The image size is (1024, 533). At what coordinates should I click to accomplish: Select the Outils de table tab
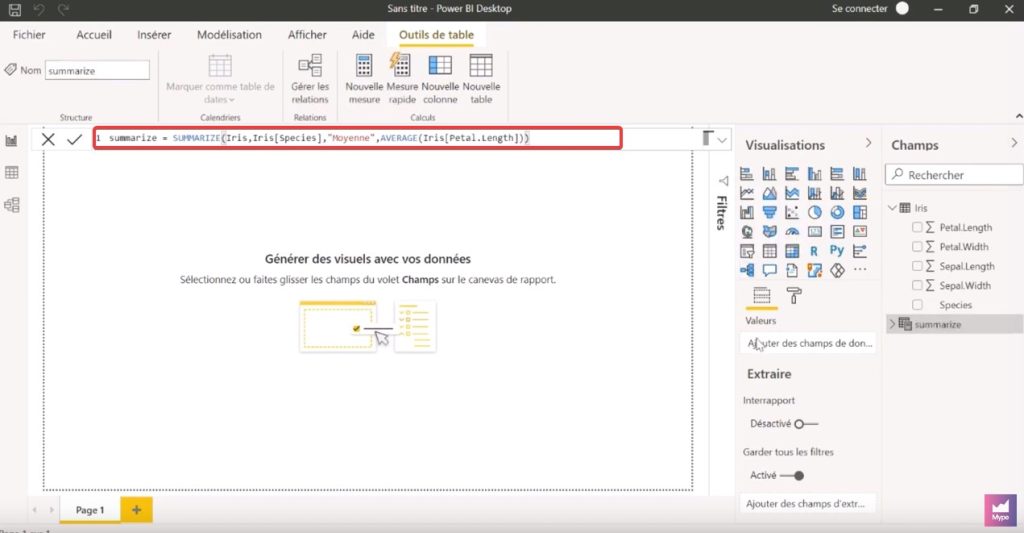coord(436,35)
